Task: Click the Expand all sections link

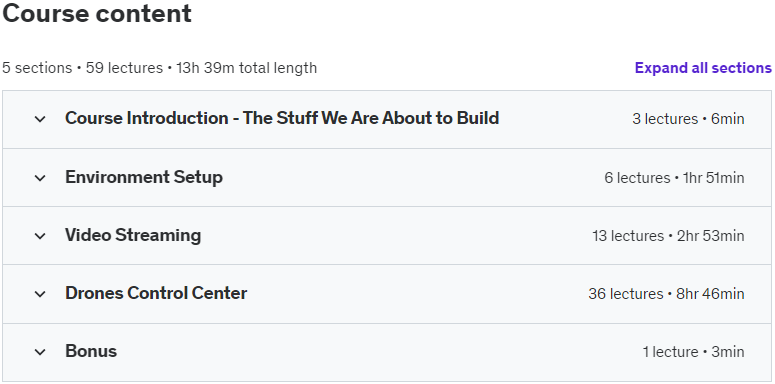Action: [x=703, y=68]
